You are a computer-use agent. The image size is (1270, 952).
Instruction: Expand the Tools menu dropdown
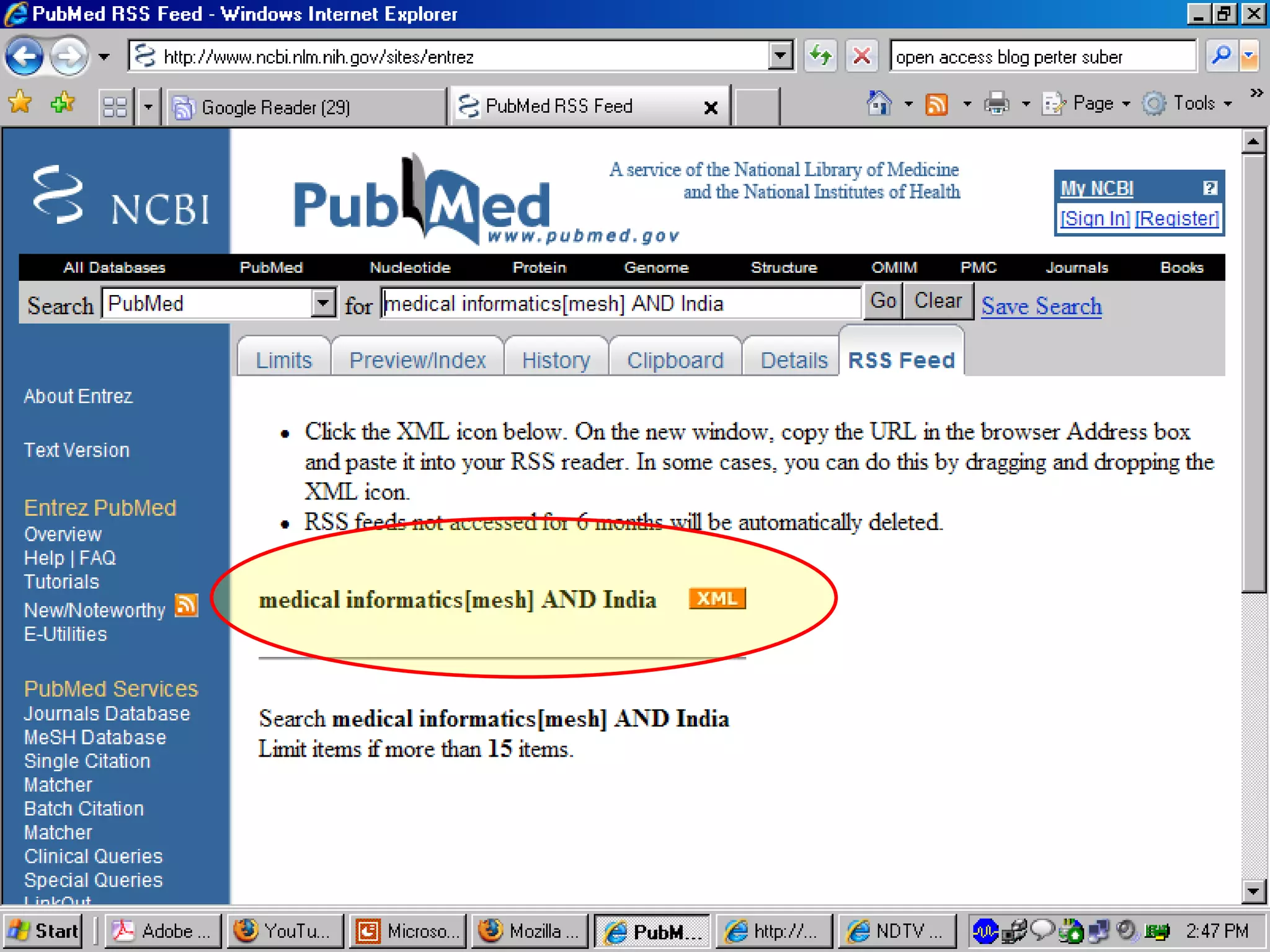[x=1228, y=104]
